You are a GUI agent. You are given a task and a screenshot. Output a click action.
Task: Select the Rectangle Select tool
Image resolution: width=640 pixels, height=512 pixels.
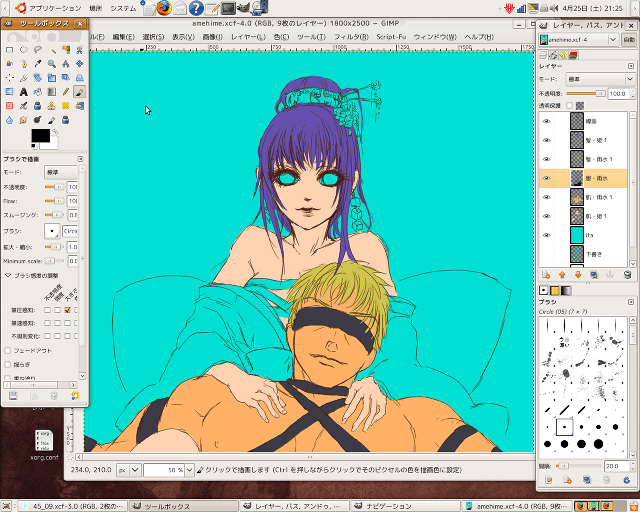[x=9, y=50]
